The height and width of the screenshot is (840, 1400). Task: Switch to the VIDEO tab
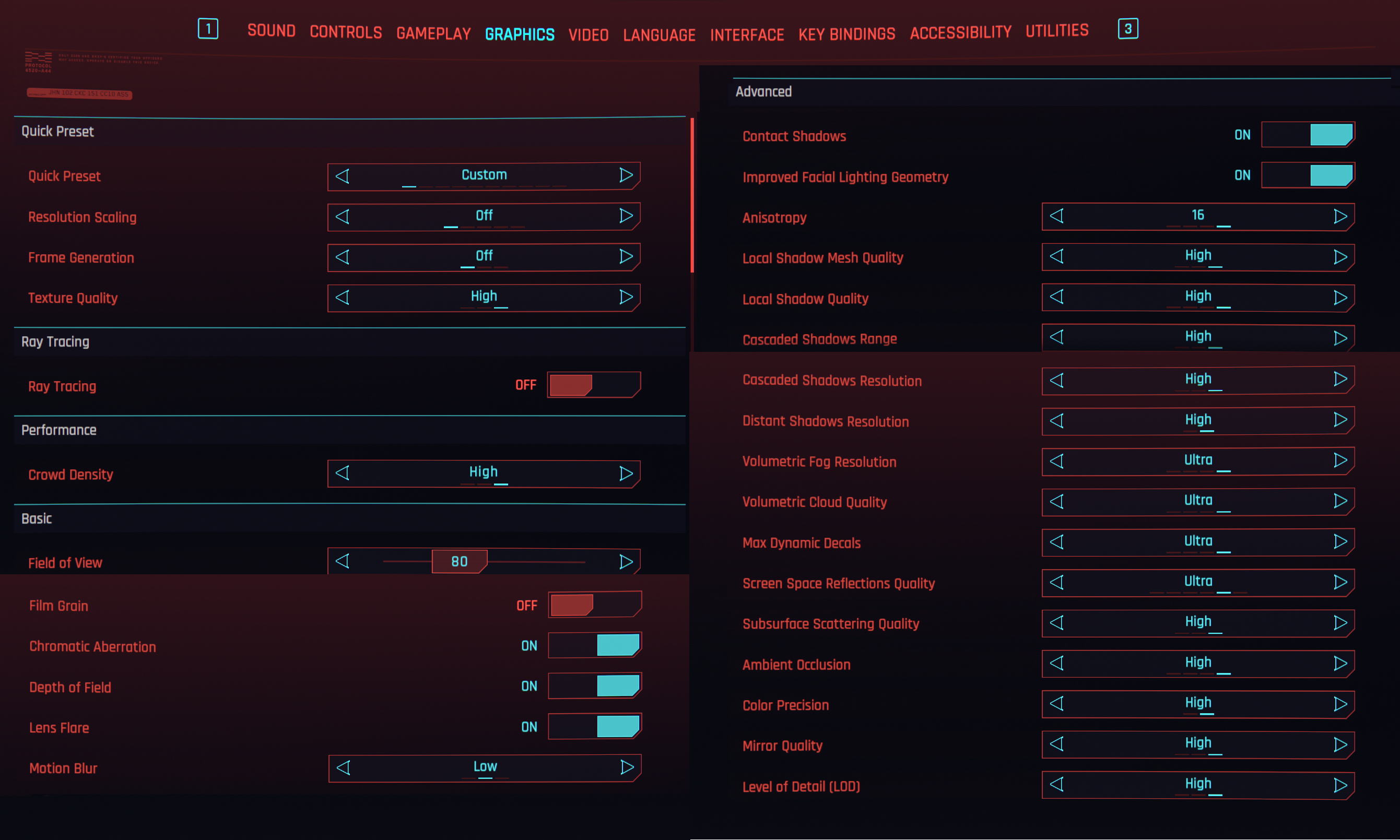(x=588, y=34)
